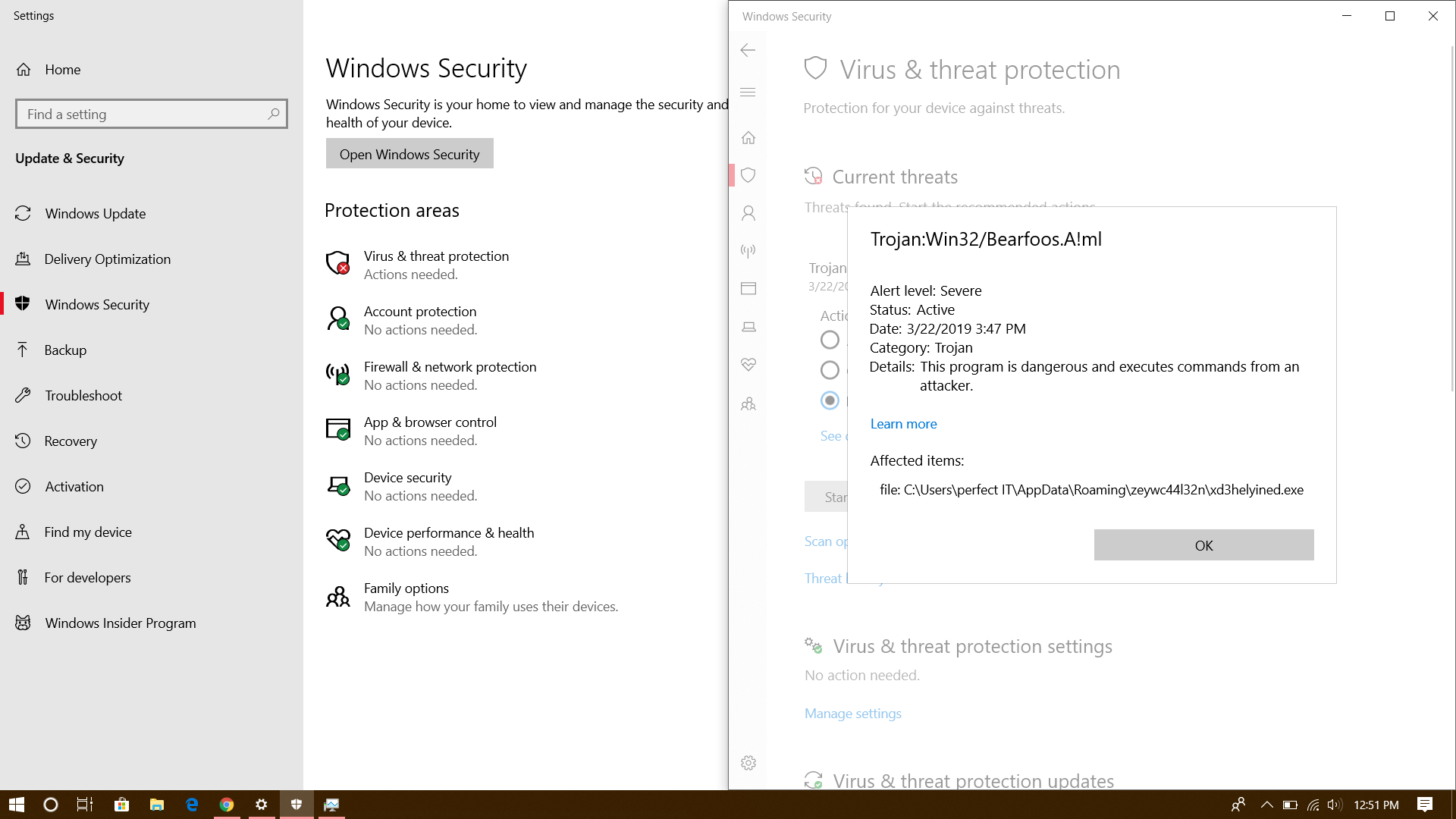
Task: Click the Home icon in Settings sidebar
Action: [x=24, y=70]
